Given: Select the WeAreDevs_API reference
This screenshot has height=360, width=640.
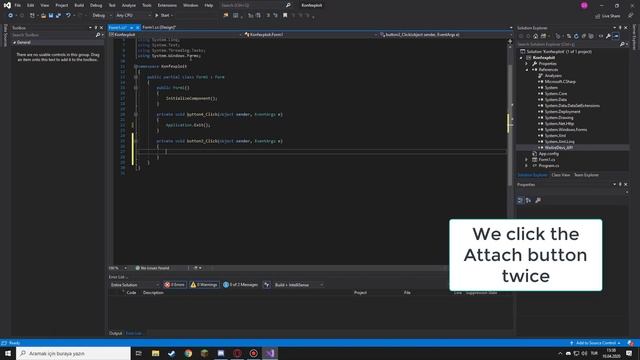Looking at the screenshot, I should (x=558, y=148).
